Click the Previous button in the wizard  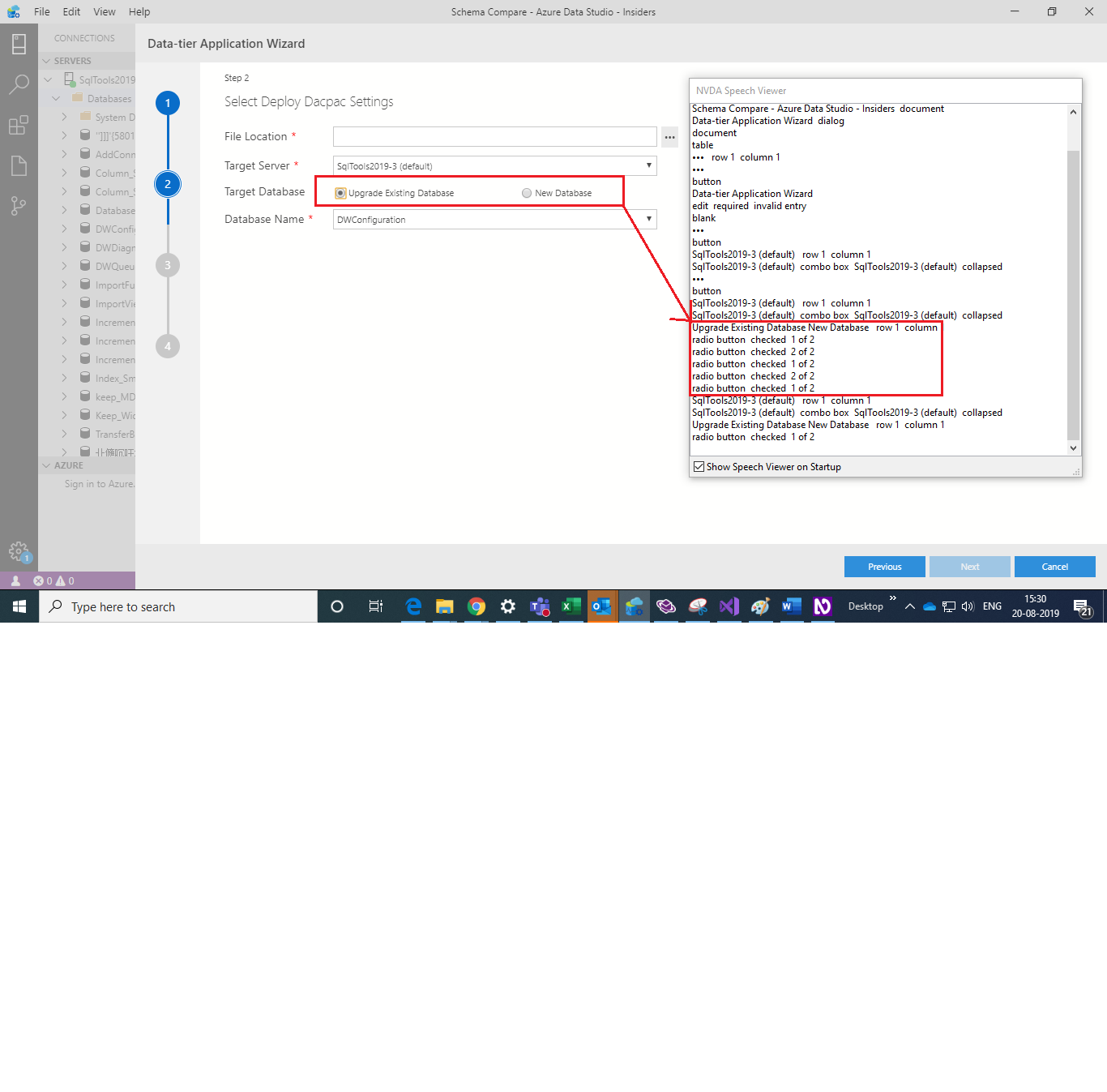point(884,566)
